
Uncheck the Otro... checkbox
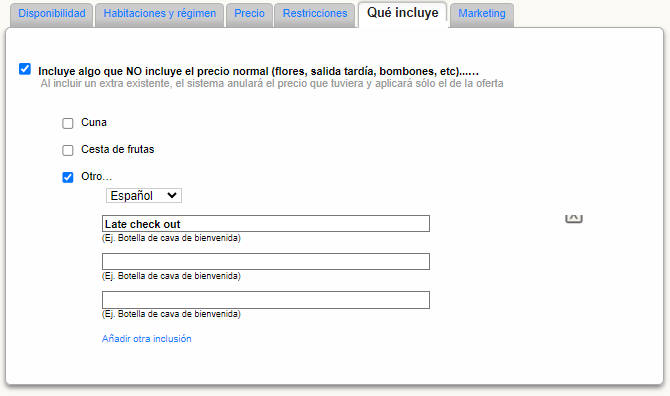pyautogui.click(x=68, y=177)
